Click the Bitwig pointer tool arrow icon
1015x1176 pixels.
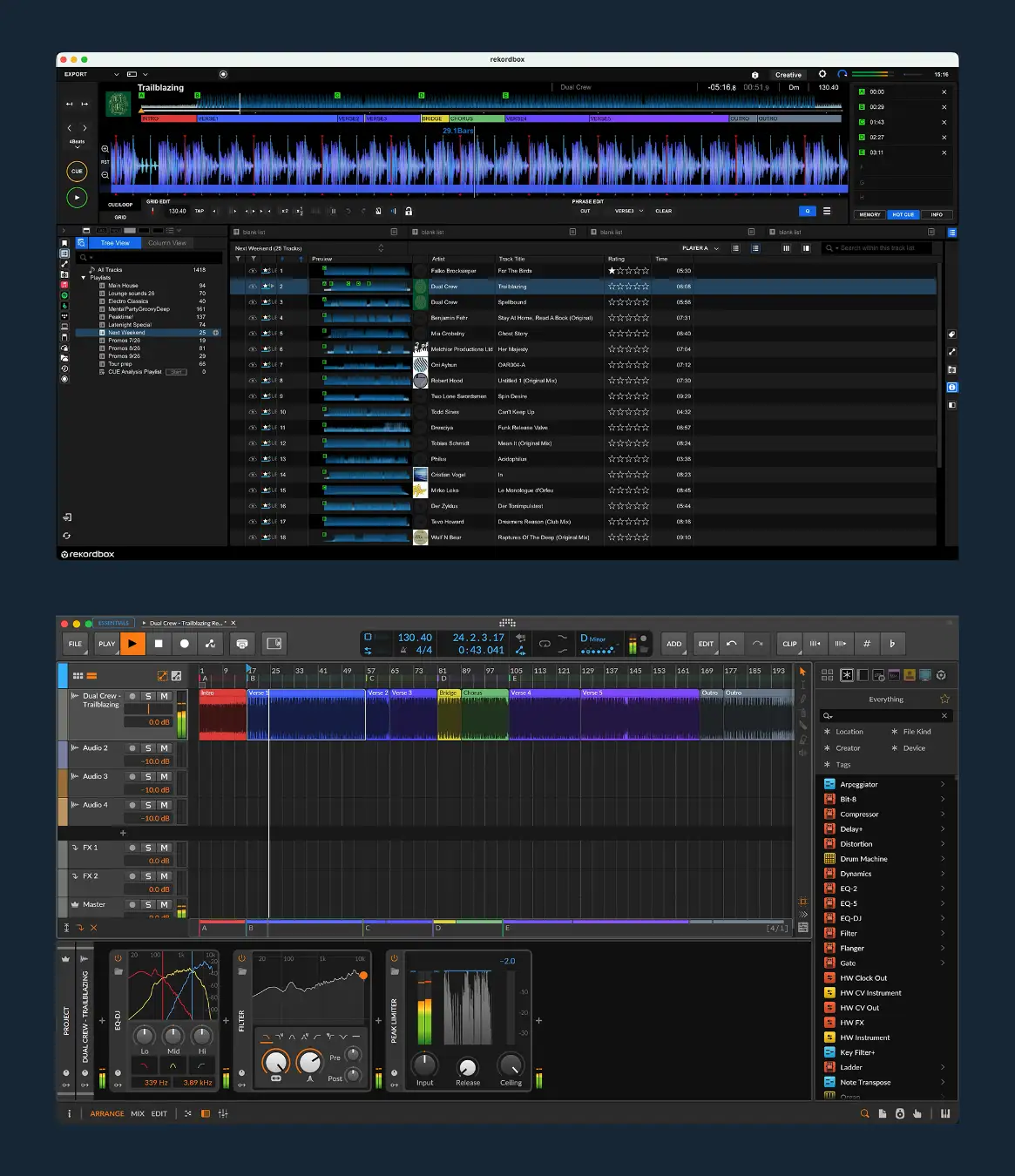click(x=802, y=672)
